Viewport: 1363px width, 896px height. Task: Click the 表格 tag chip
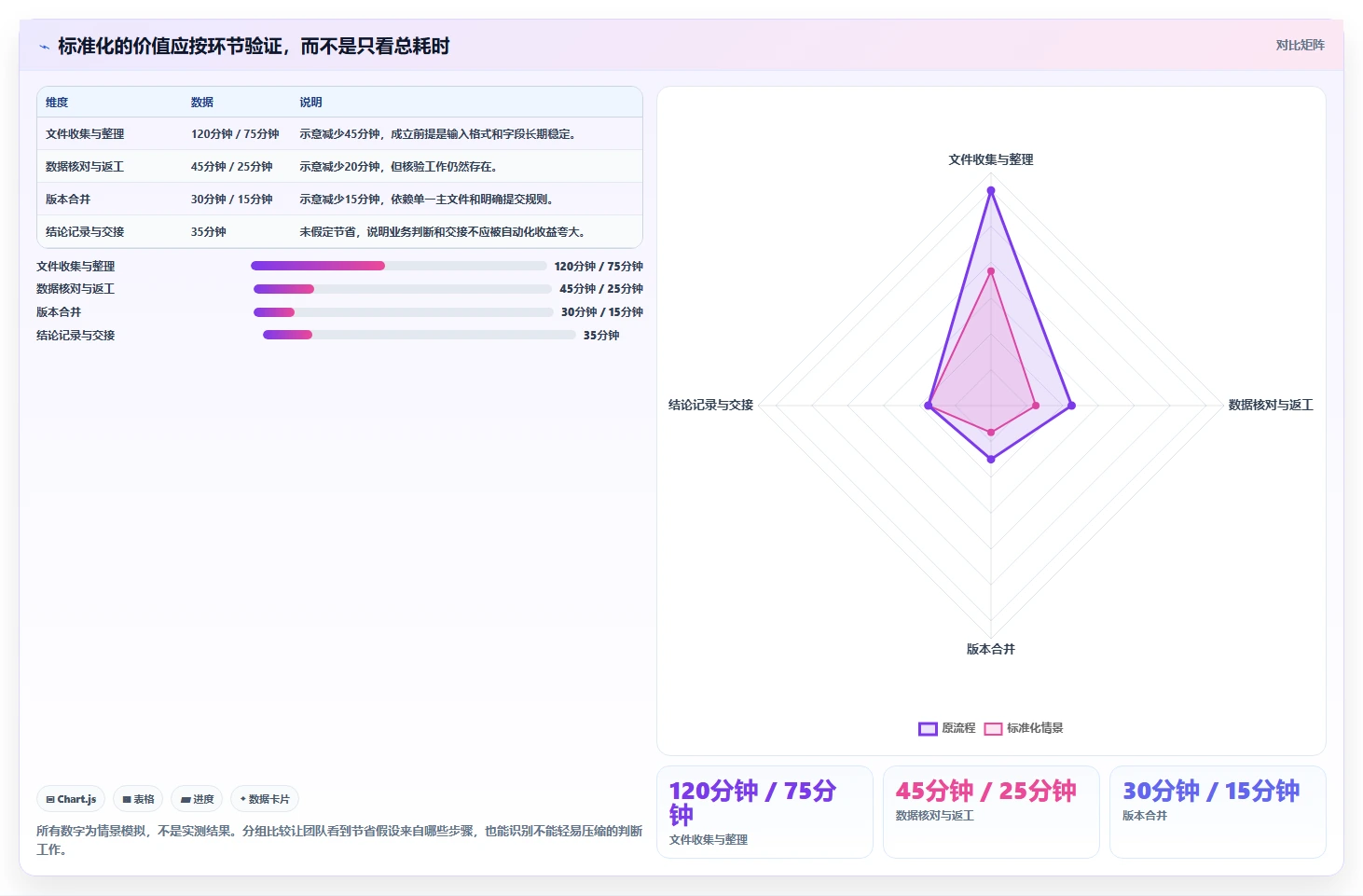138,799
